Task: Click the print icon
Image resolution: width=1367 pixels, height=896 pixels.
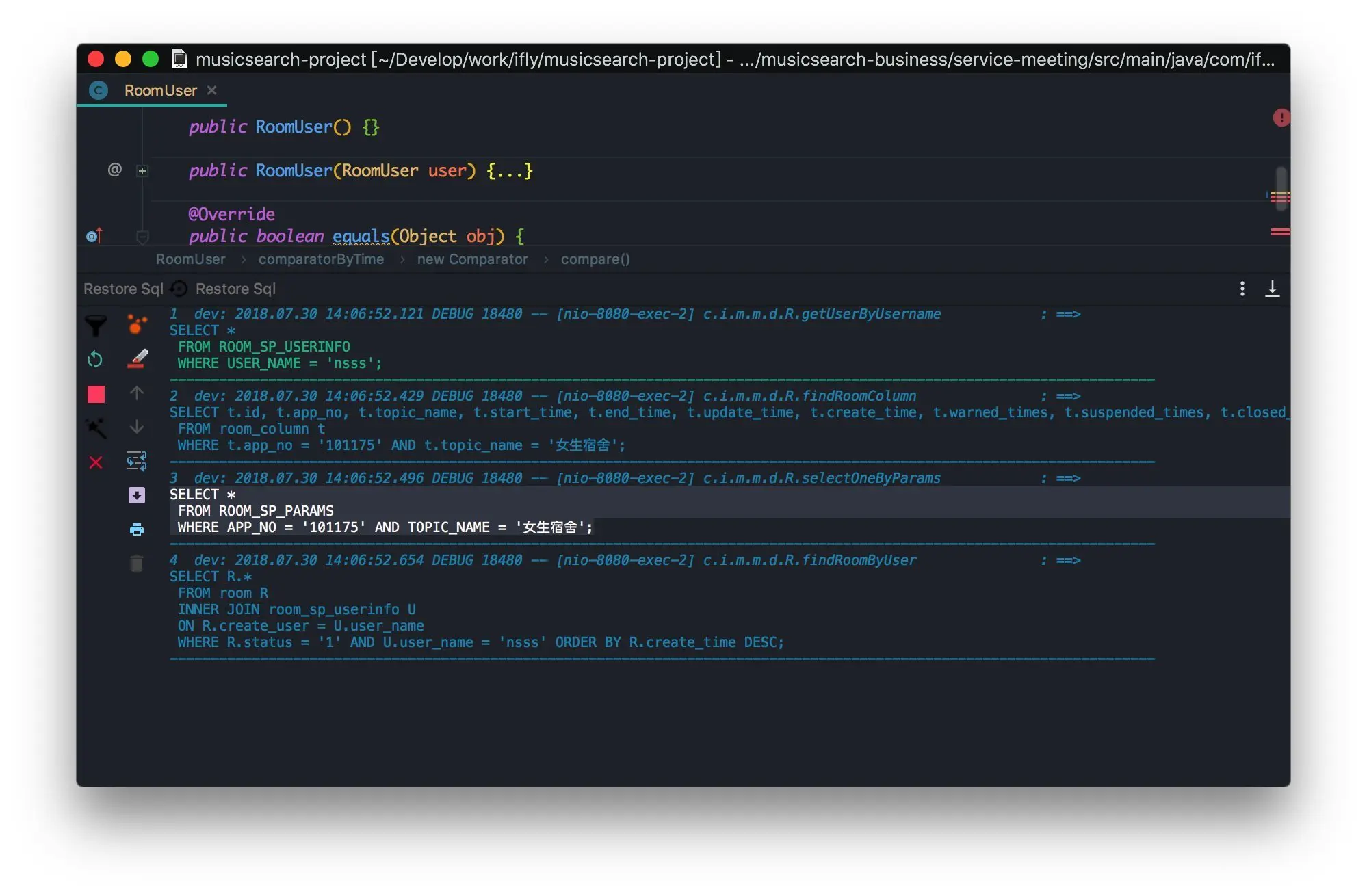Action: [x=137, y=529]
